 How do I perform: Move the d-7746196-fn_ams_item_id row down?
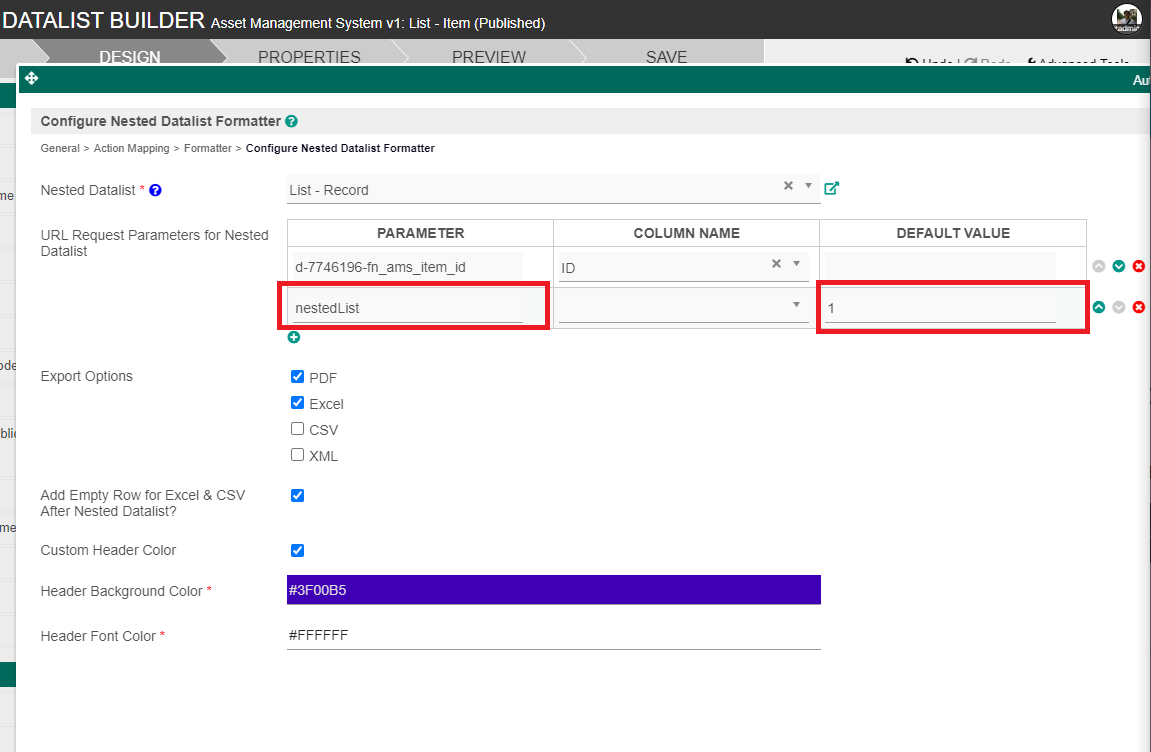click(x=1119, y=266)
